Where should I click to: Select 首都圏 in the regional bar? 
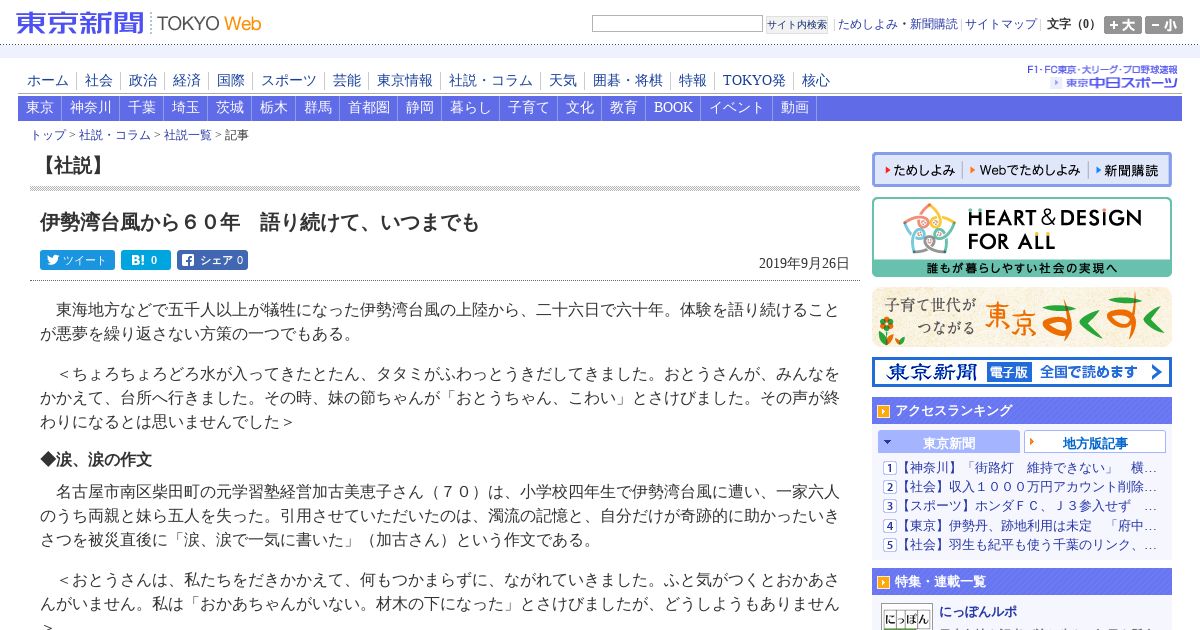tap(369, 108)
